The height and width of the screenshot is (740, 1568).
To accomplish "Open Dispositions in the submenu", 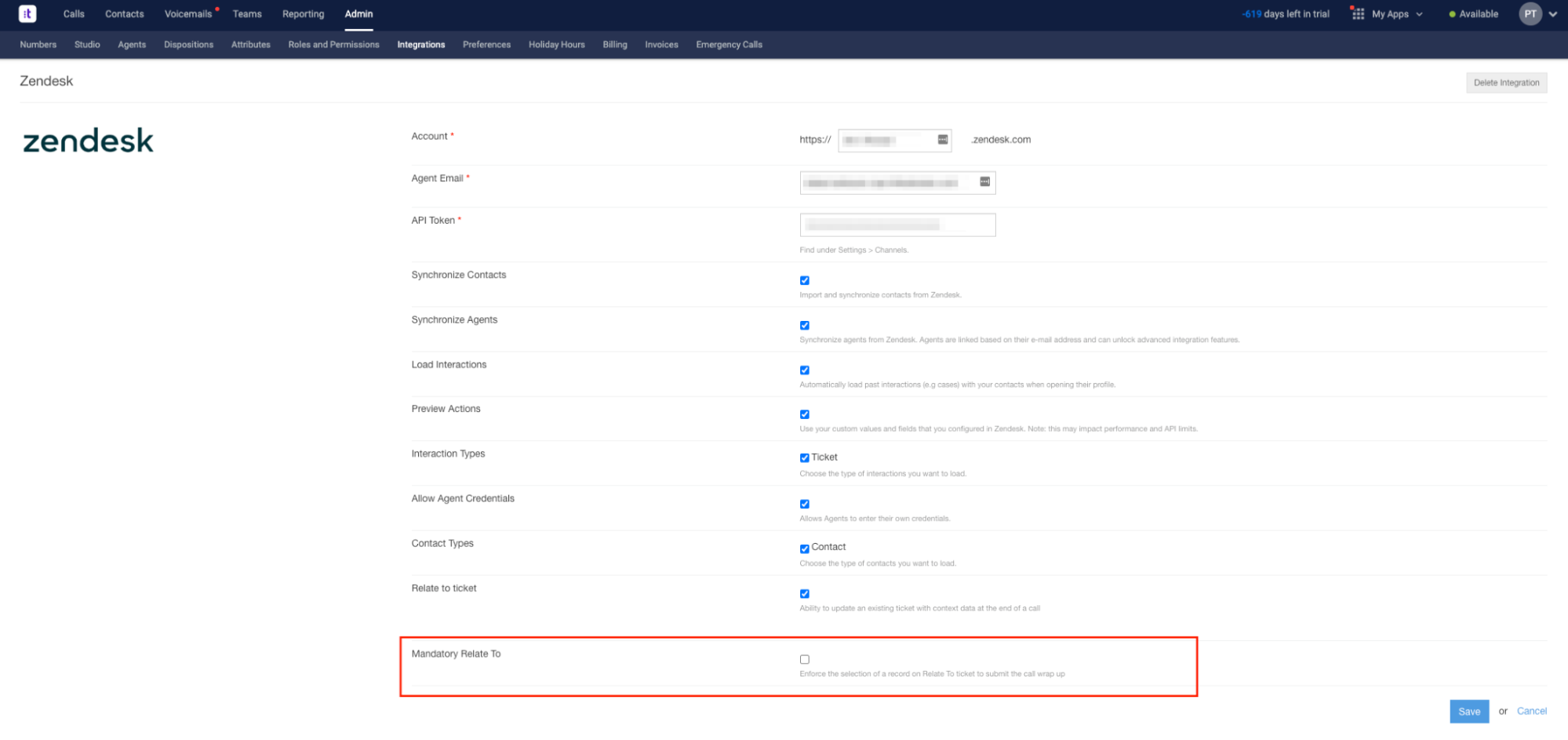I will click(188, 45).
